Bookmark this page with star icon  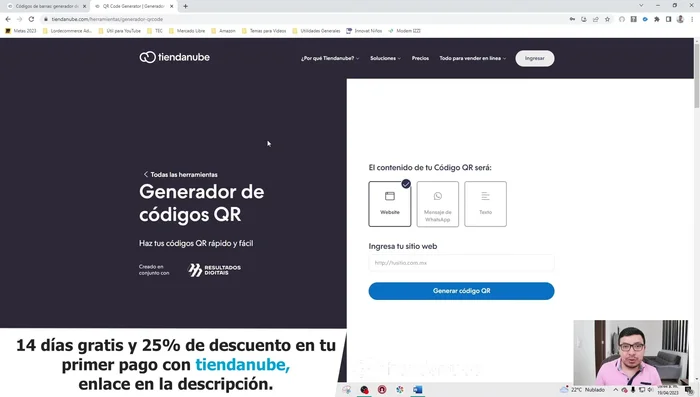pos(607,19)
